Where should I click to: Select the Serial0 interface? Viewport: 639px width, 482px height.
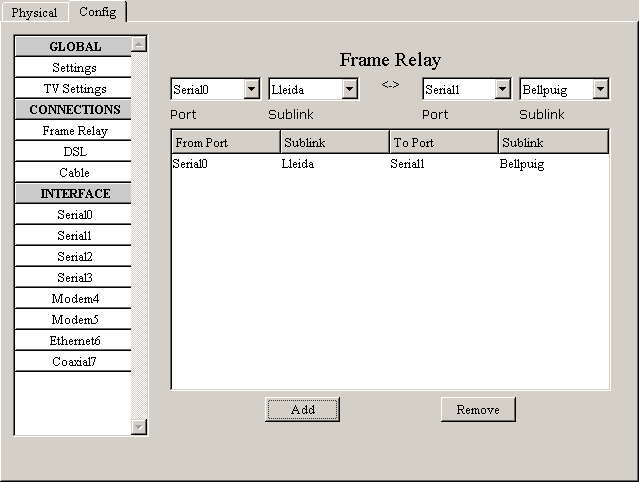74,215
